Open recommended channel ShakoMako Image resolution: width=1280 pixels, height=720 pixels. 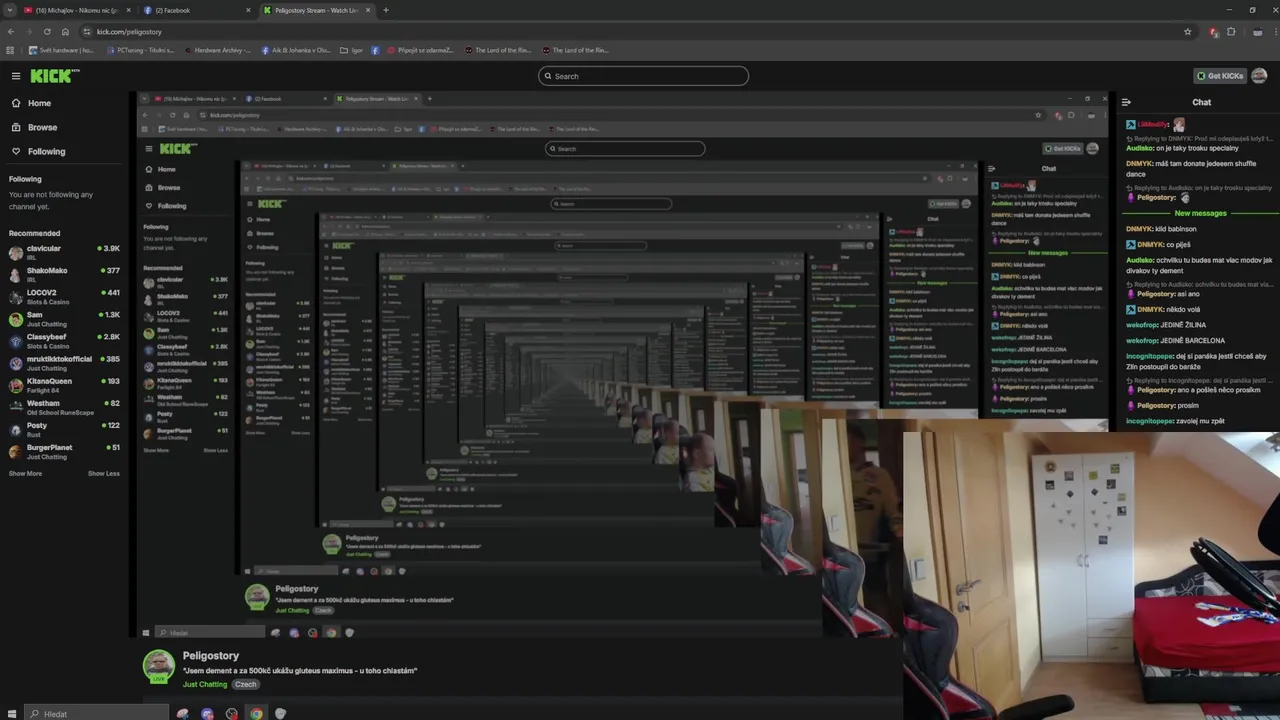[x=64, y=273]
